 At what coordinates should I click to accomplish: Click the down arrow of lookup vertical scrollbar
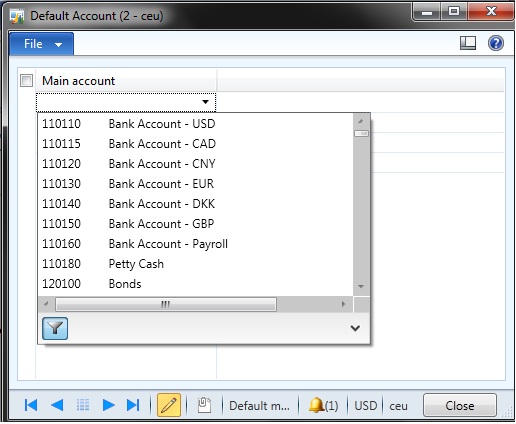361,286
